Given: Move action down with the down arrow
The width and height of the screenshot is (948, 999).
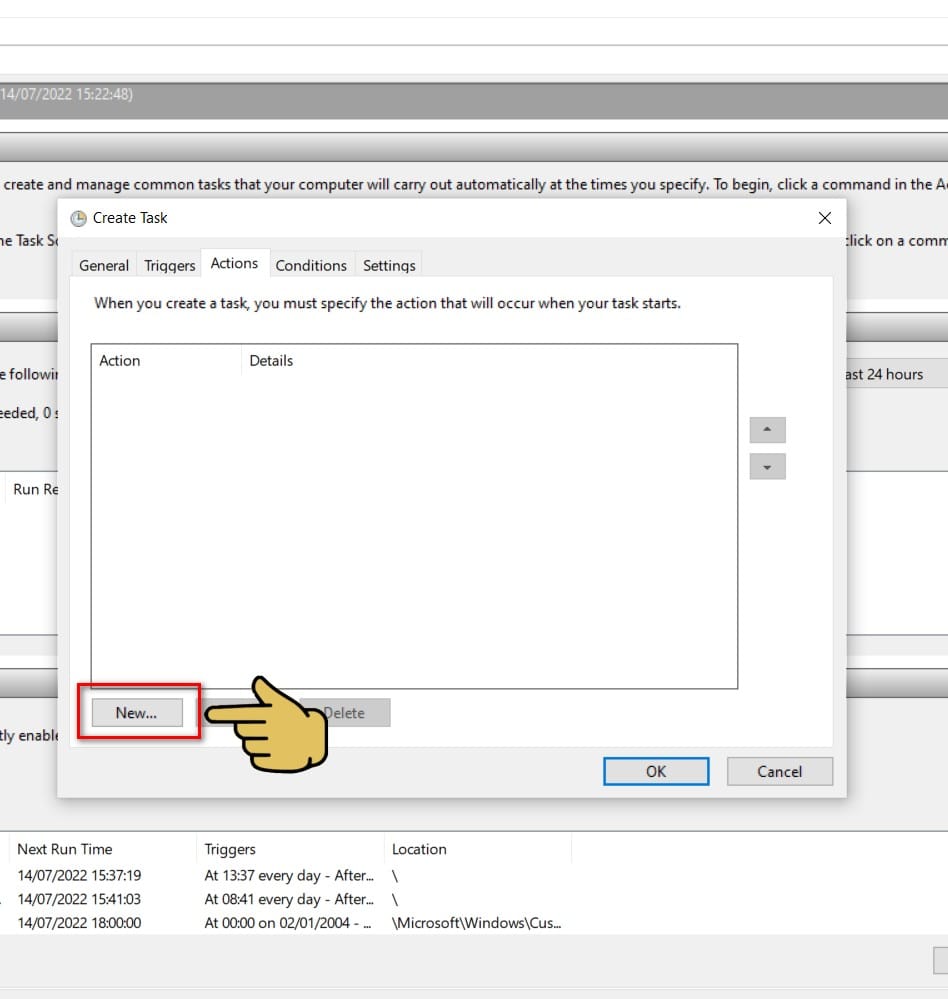Looking at the screenshot, I should tap(767, 466).
